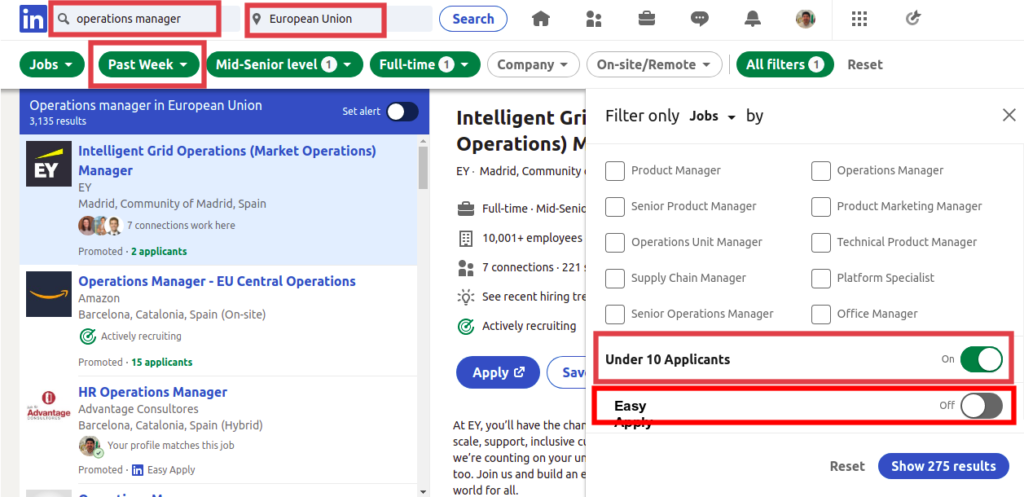Viewport: 1024px width, 497px height.
Task: Check the Platform Specialist checkbox
Action: tap(820, 278)
